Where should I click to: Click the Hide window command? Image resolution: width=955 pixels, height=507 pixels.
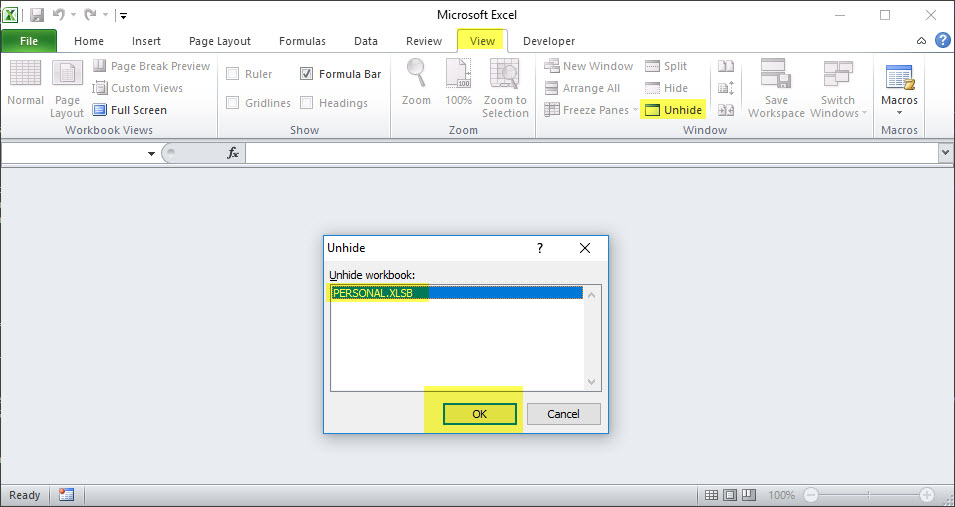pos(666,88)
